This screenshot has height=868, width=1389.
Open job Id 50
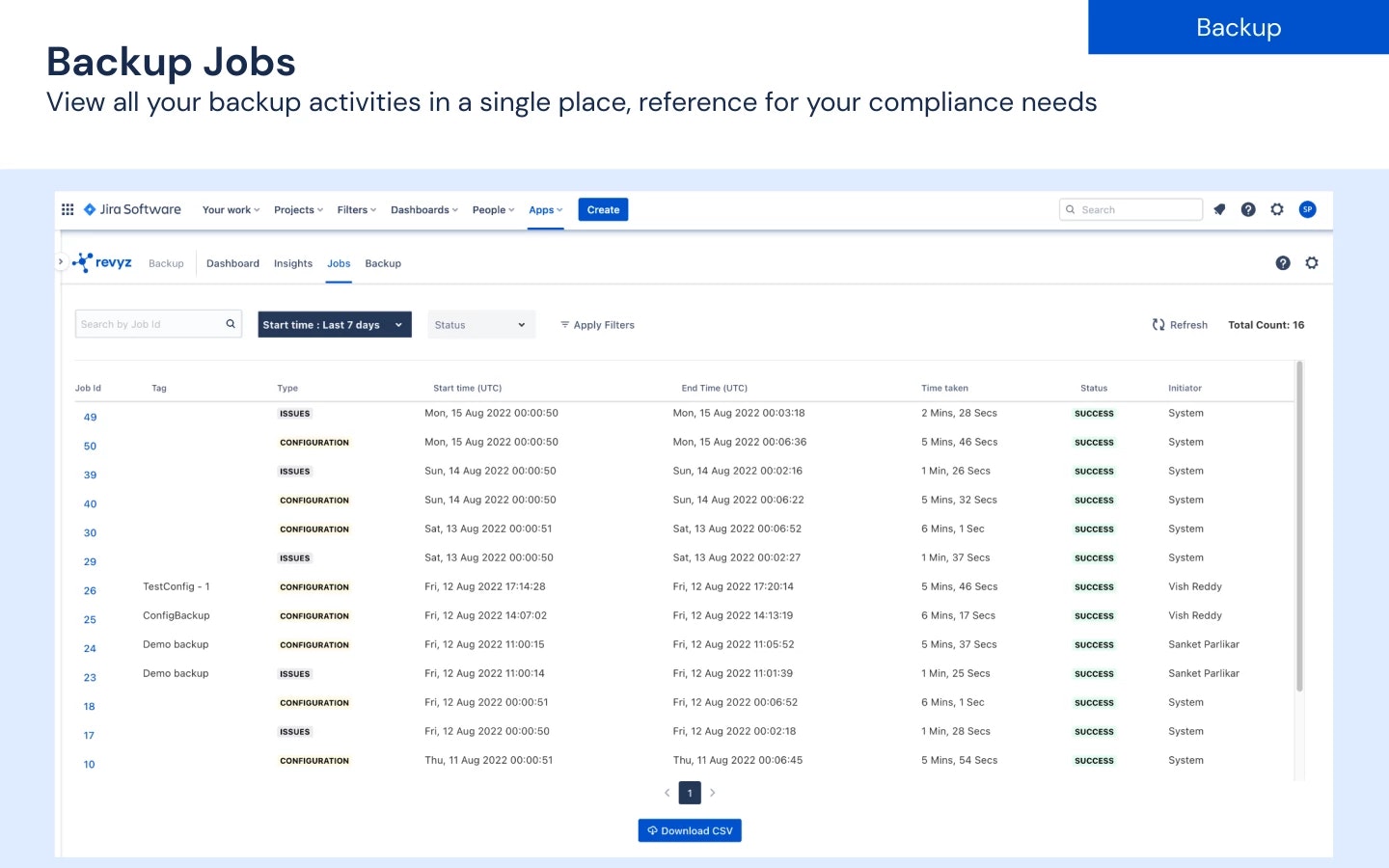coord(90,447)
